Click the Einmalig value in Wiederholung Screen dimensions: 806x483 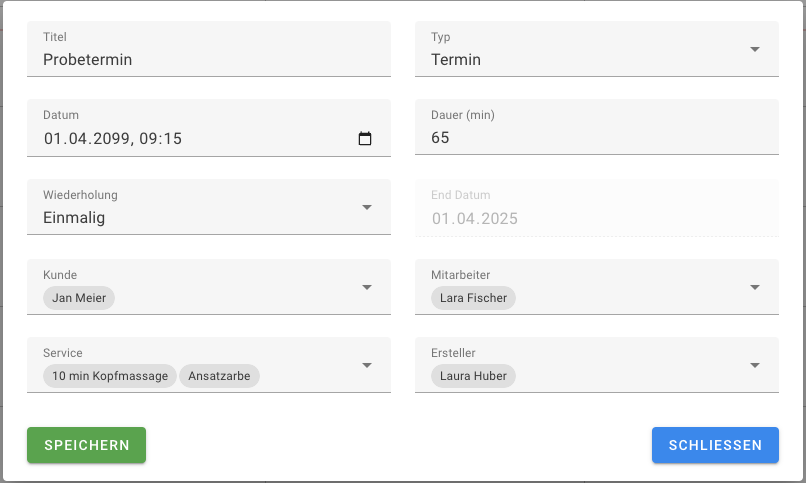click(x=74, y=218)
